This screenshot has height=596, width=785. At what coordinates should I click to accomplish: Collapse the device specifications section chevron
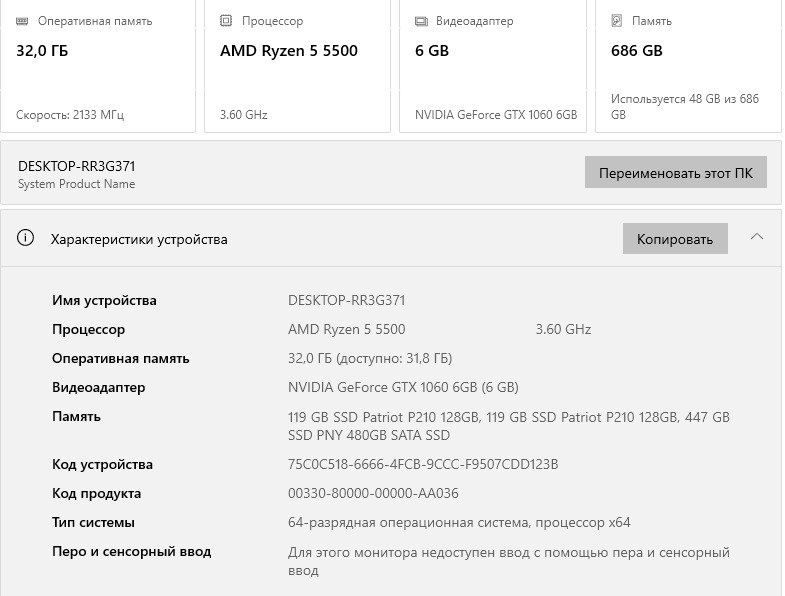[x=757, y=238]
